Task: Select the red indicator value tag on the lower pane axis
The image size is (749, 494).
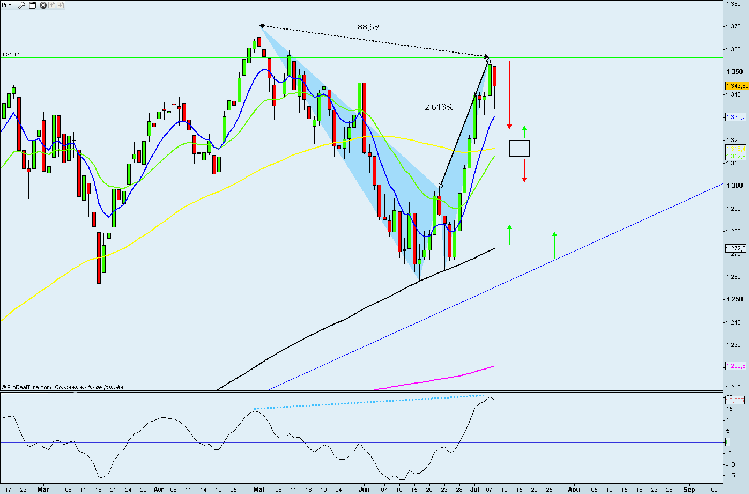Action: click(x=736, y=398)
